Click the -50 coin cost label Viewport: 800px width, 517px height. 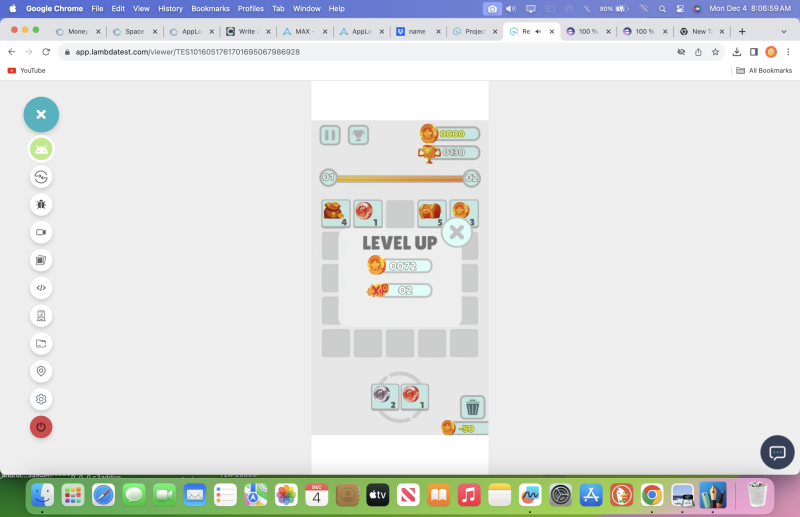pos(465,428)
